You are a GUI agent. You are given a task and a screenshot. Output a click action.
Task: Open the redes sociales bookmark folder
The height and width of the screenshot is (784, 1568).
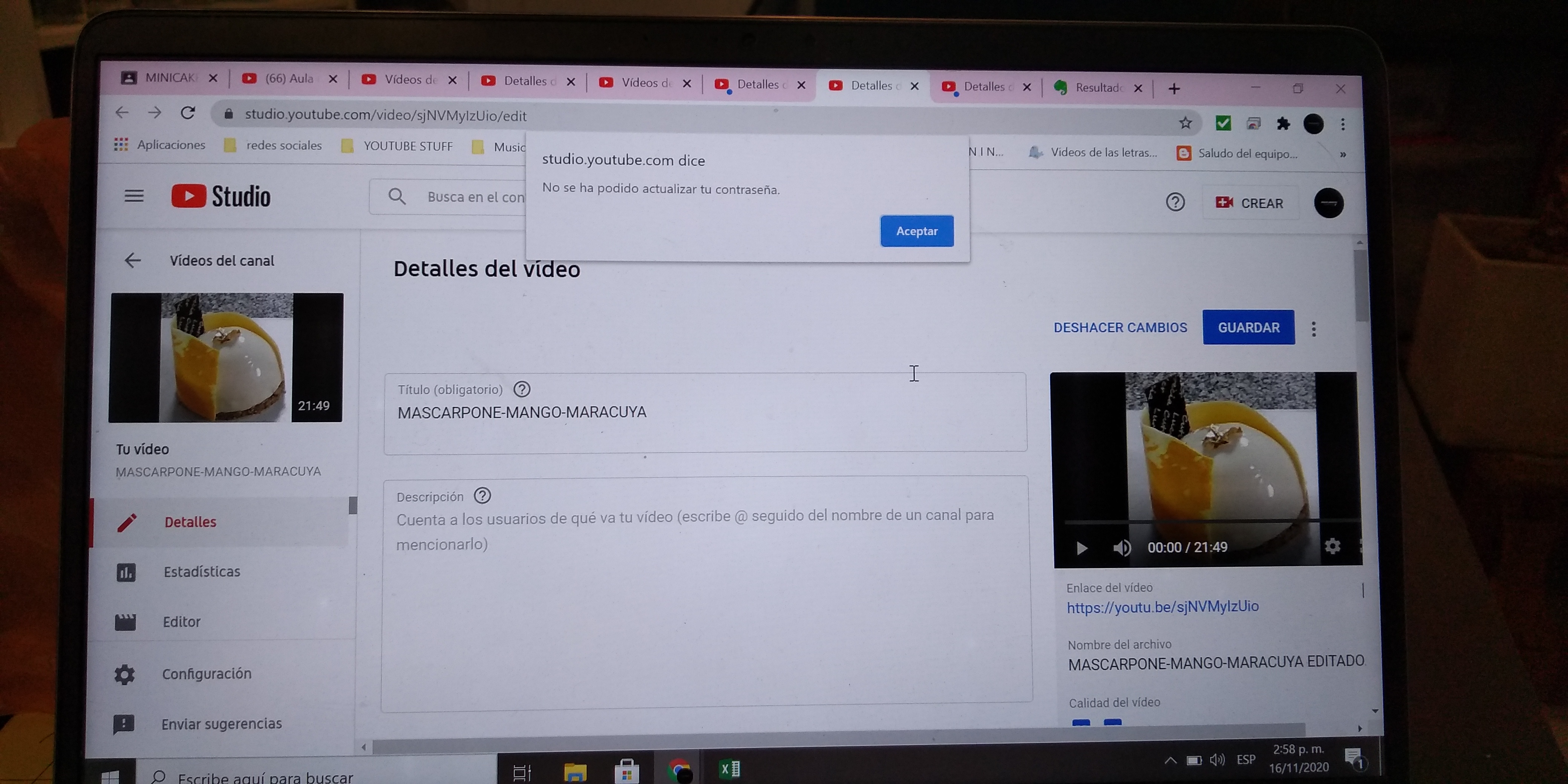click(273, 145)
